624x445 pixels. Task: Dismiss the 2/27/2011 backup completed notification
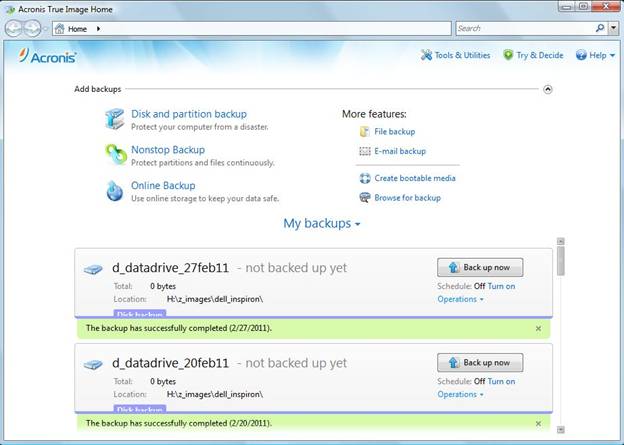[538, 328]
